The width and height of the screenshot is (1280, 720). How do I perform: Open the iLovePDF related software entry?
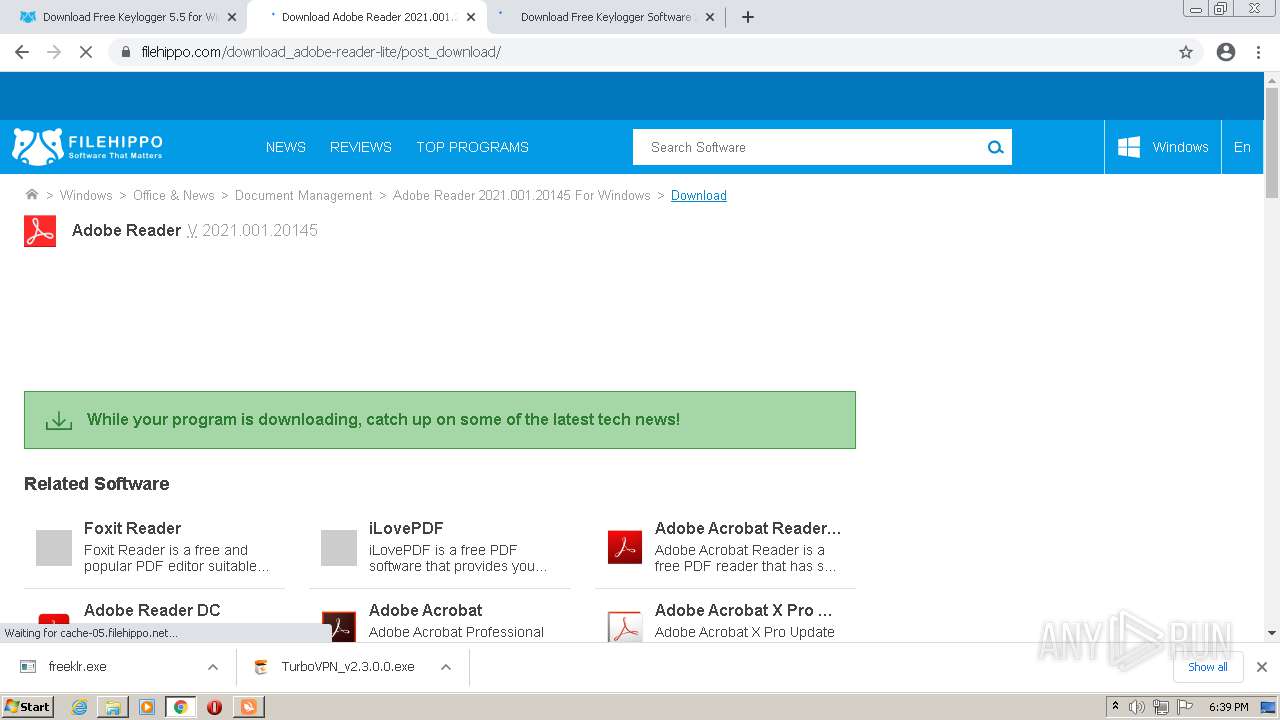click(406, 528)
